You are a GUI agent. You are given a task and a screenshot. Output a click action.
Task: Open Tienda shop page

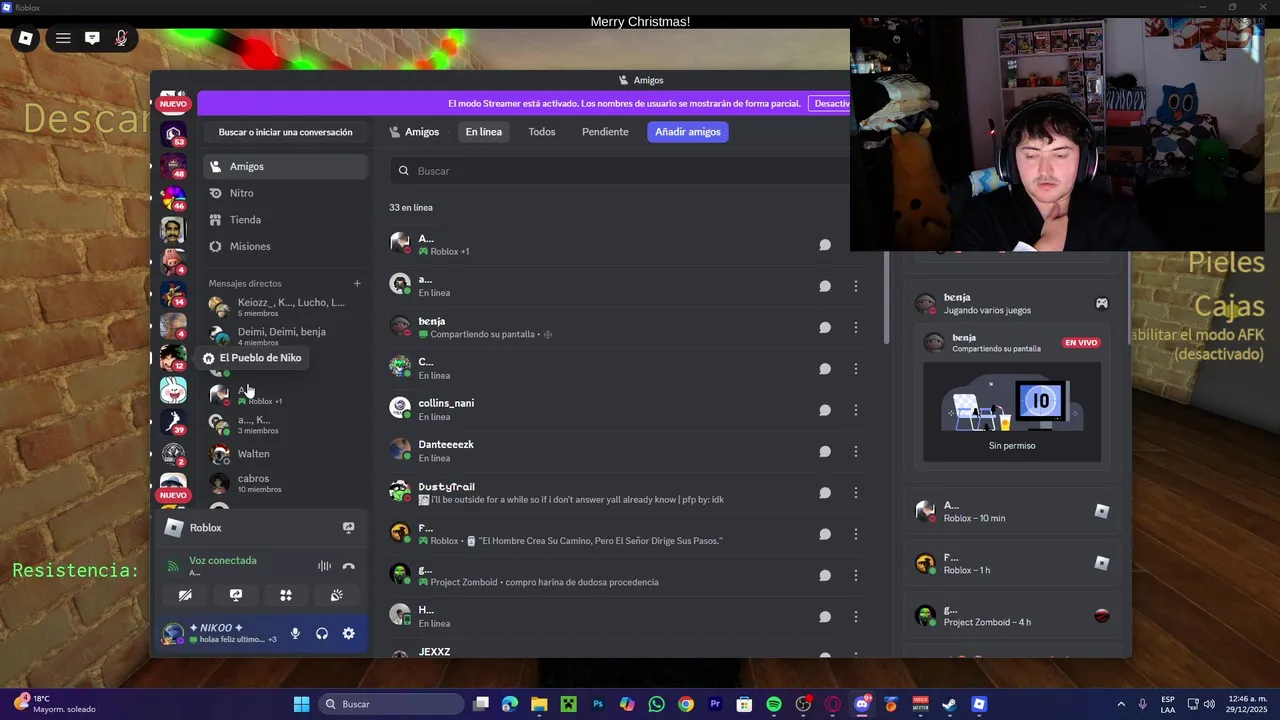click(x=285, y=220)
